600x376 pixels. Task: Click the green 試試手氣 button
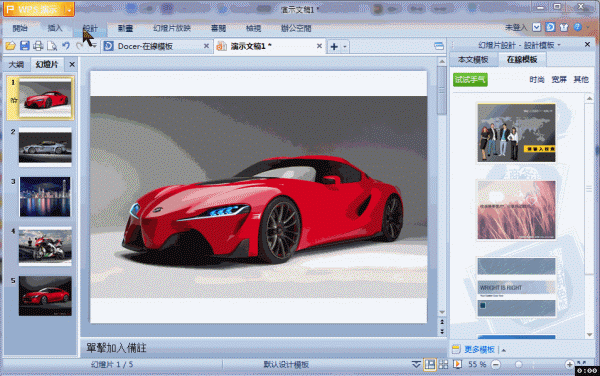[470, 80]
